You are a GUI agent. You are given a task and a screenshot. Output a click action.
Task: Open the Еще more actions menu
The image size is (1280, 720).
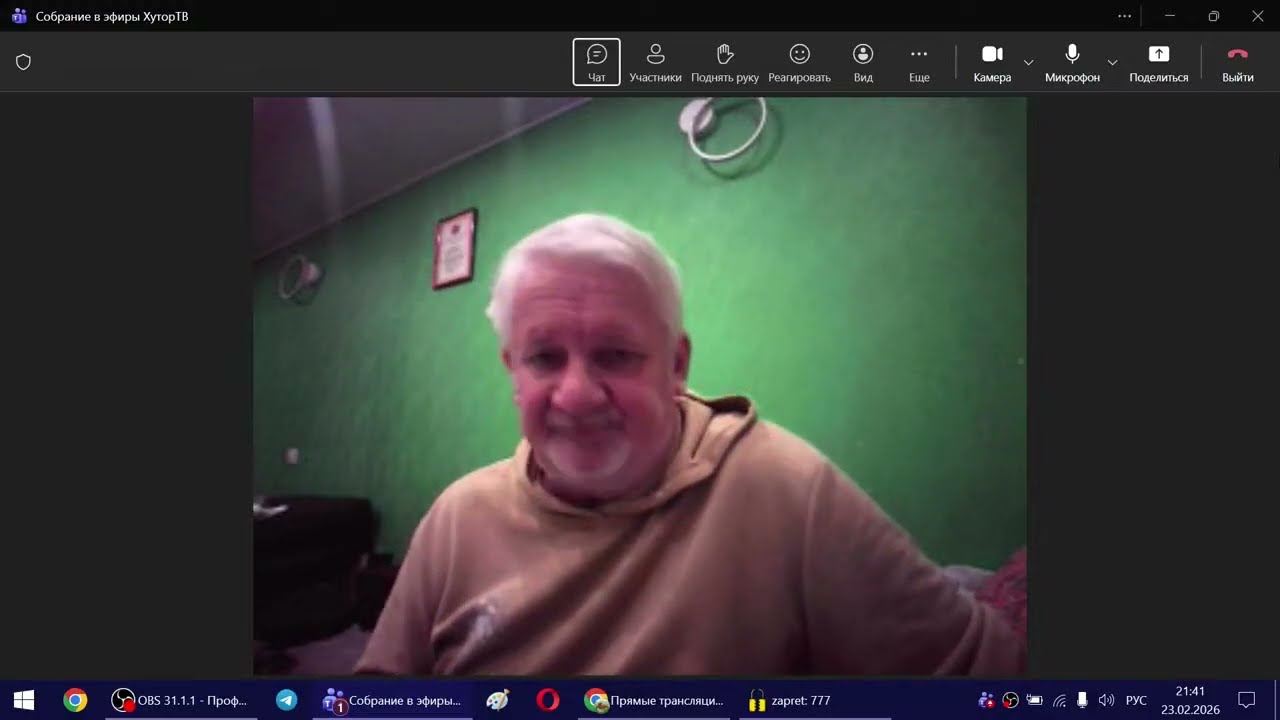click(x=919, y=62)
